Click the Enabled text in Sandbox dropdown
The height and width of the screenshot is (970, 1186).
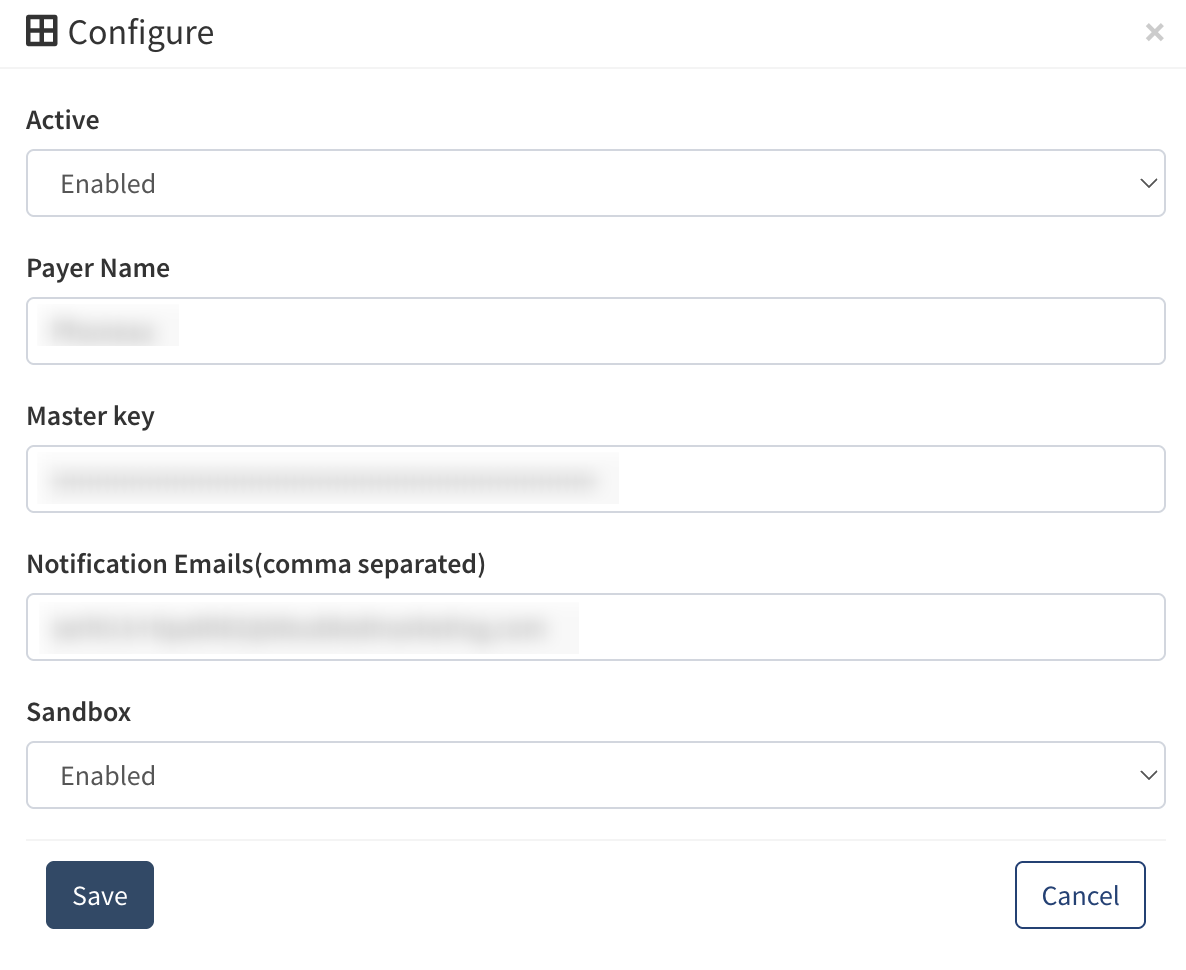[108, 775]
